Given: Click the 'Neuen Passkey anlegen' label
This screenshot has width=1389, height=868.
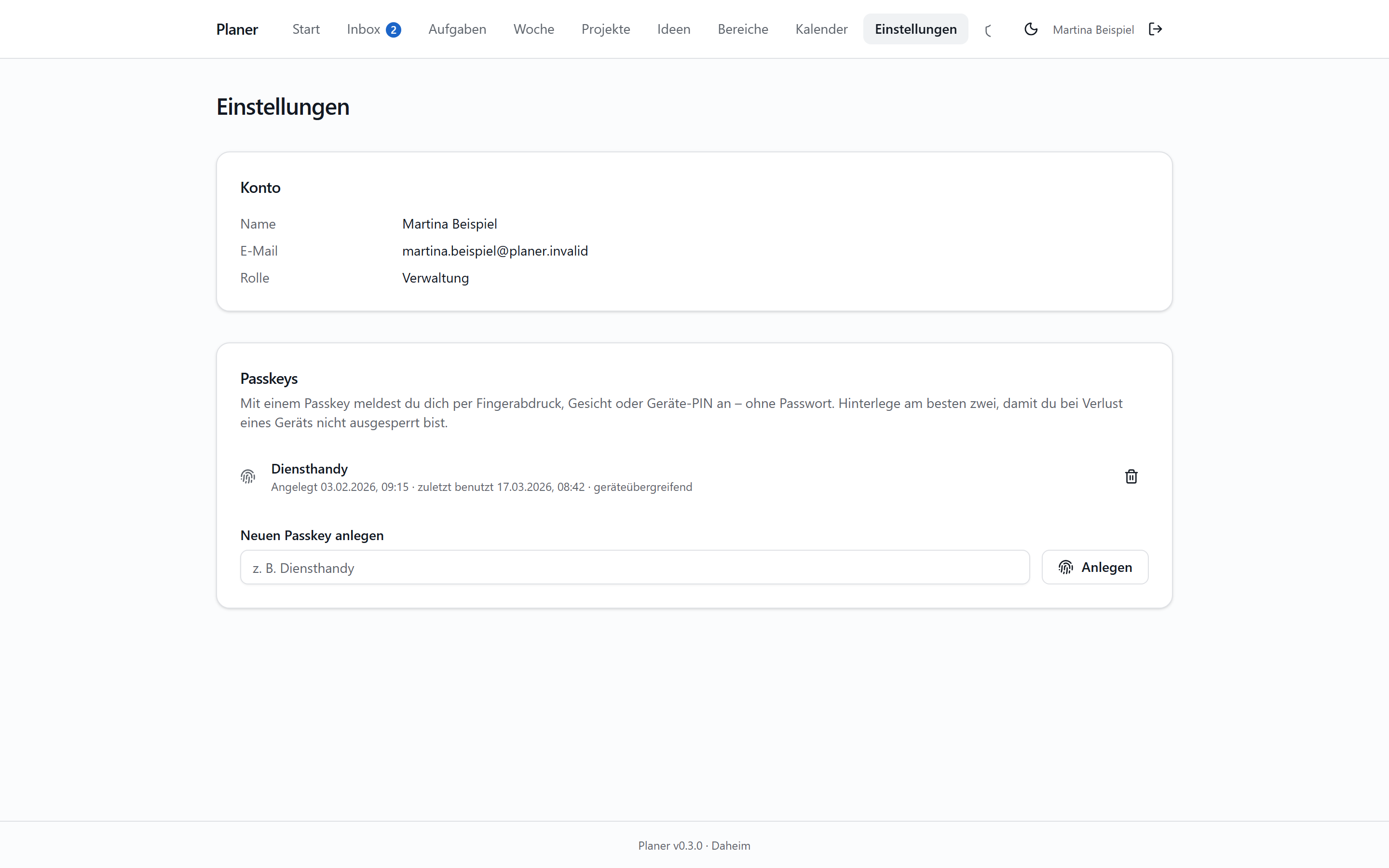Looking at the screenshot, I should 312,536.
